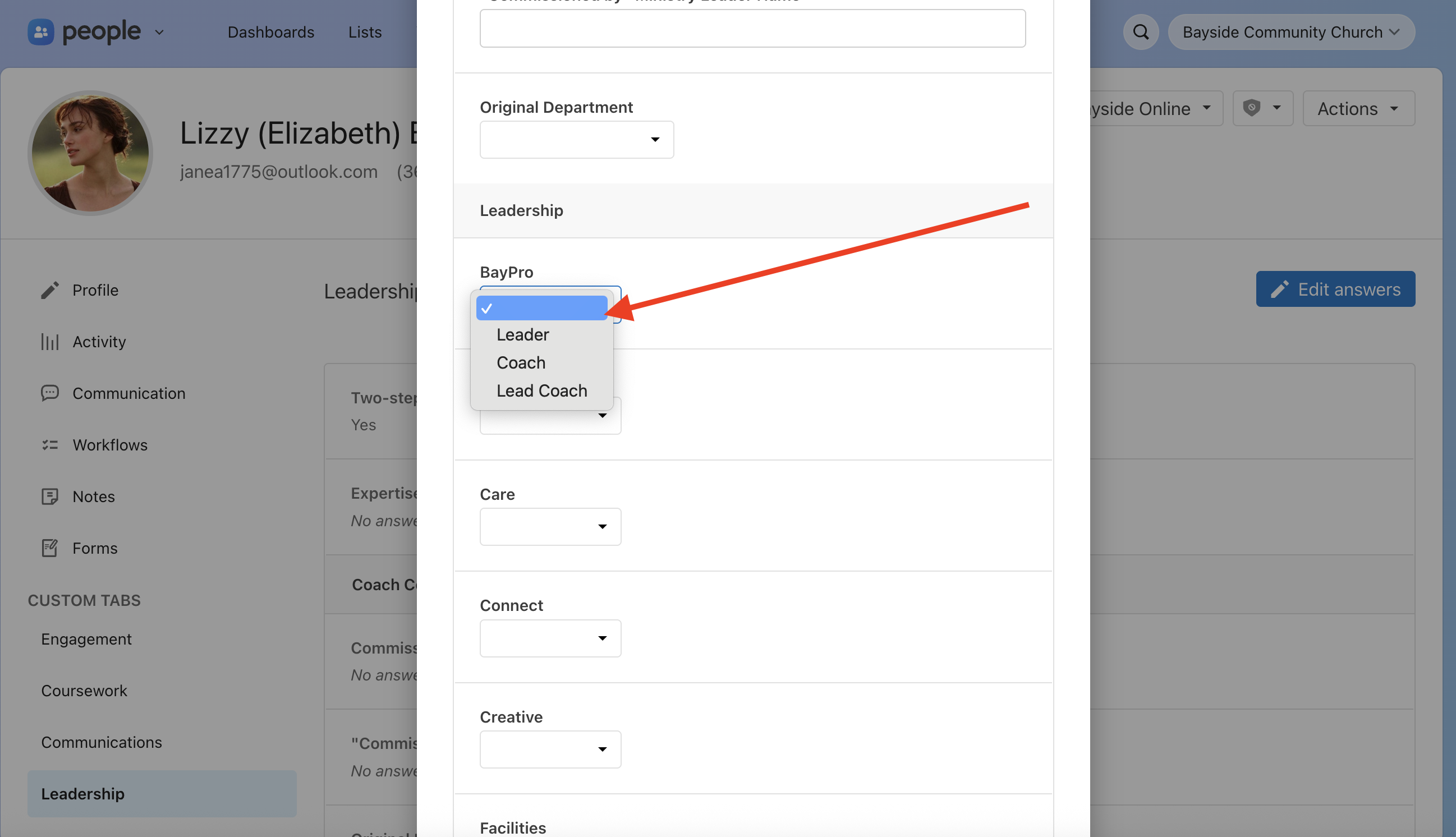This screenshot has height=837, width=1456.
Task: Click the Commissioned by text input field
Action: [x=752, y=29]
